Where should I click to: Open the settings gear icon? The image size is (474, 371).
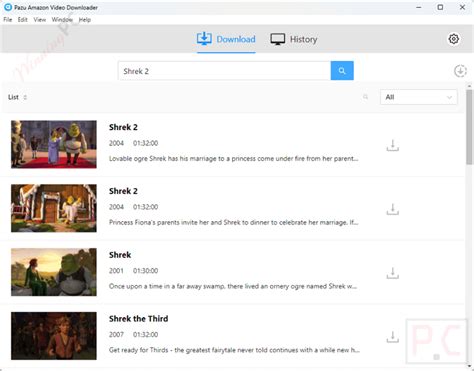453,39
